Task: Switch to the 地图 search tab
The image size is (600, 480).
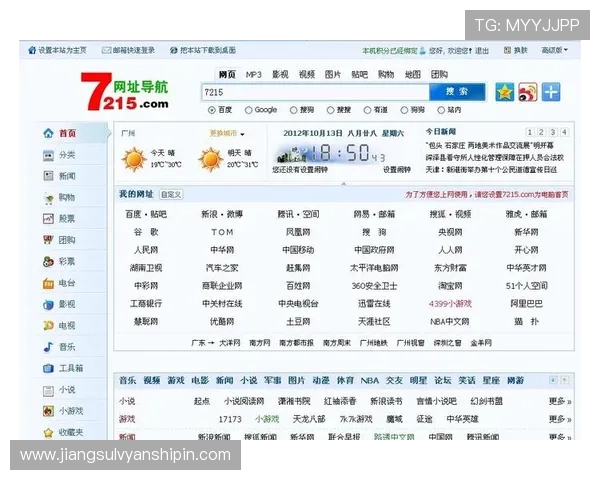Action: (413, 74)
